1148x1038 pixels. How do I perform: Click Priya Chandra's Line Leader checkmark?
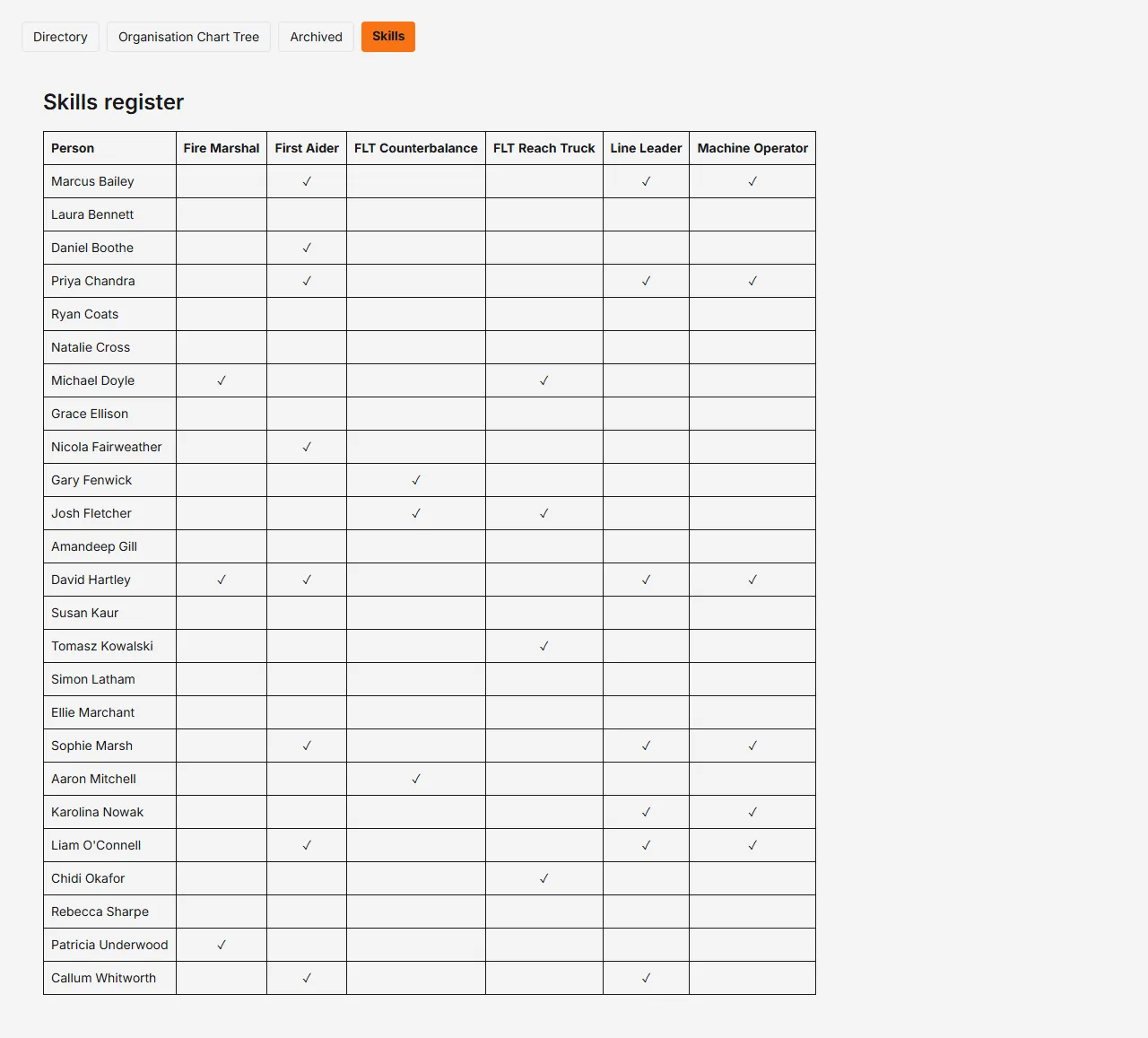(646, 281)
